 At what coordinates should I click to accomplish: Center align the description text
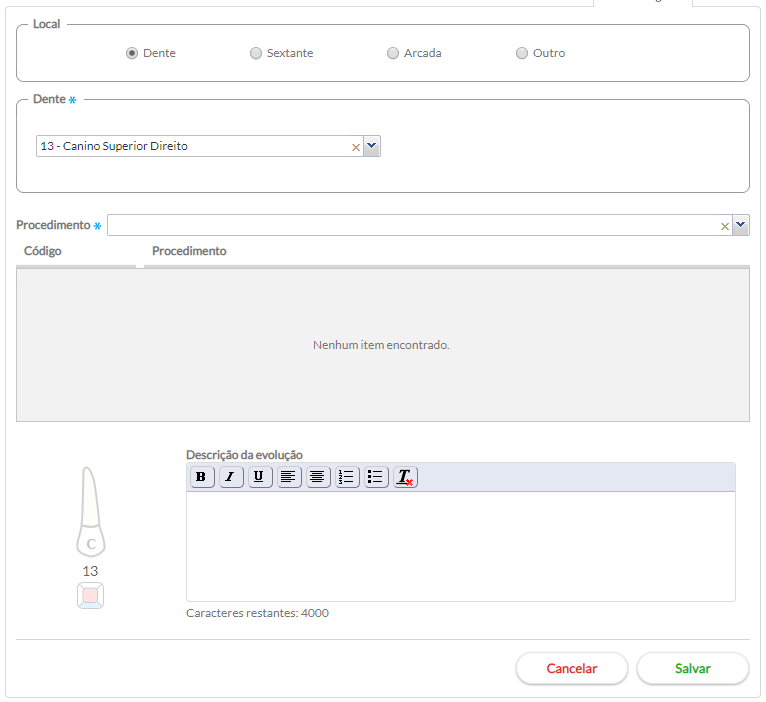tap(318, 477)
